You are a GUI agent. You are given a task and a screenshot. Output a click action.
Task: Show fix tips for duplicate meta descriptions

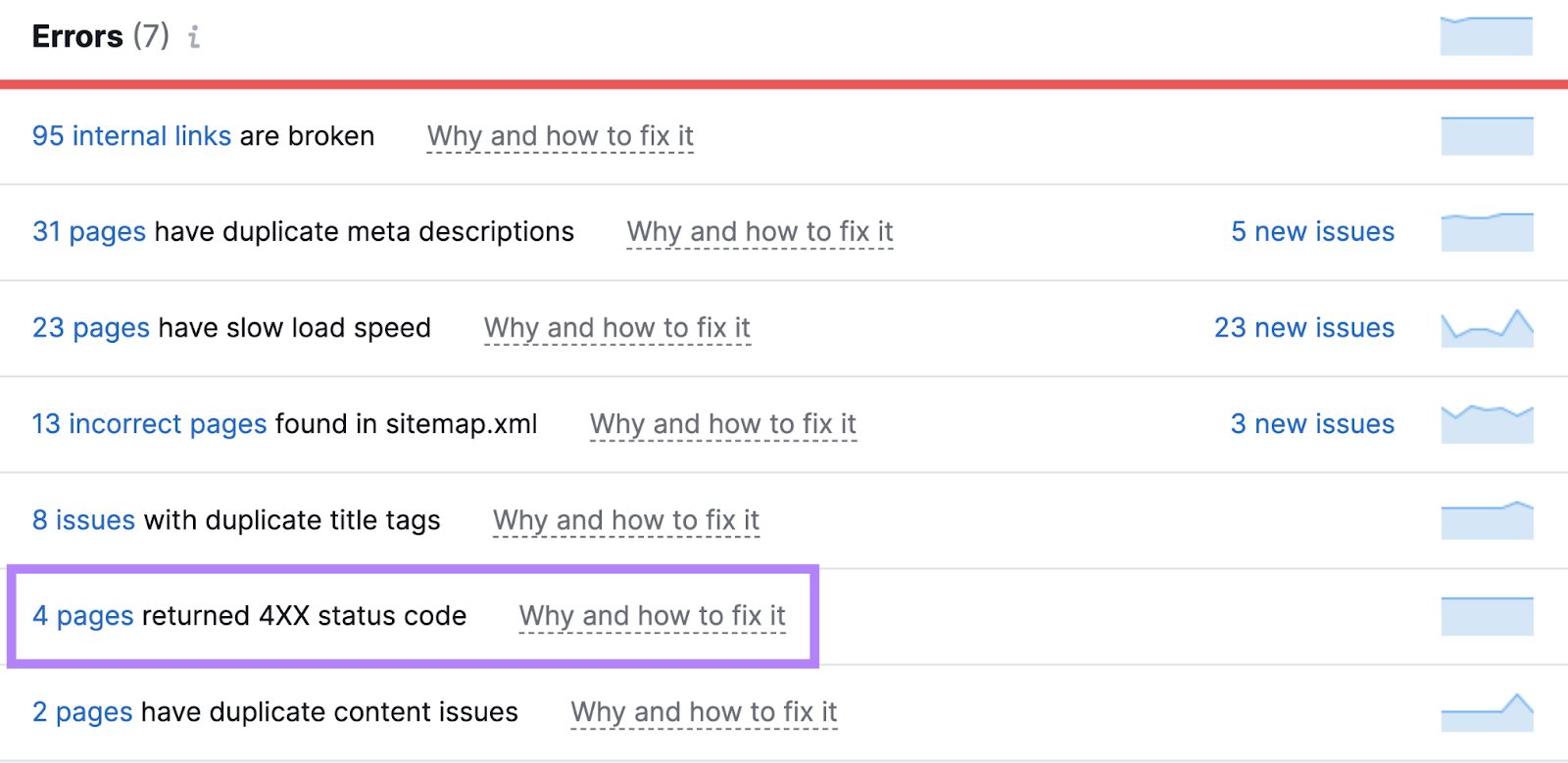click(x=759, y=232)
